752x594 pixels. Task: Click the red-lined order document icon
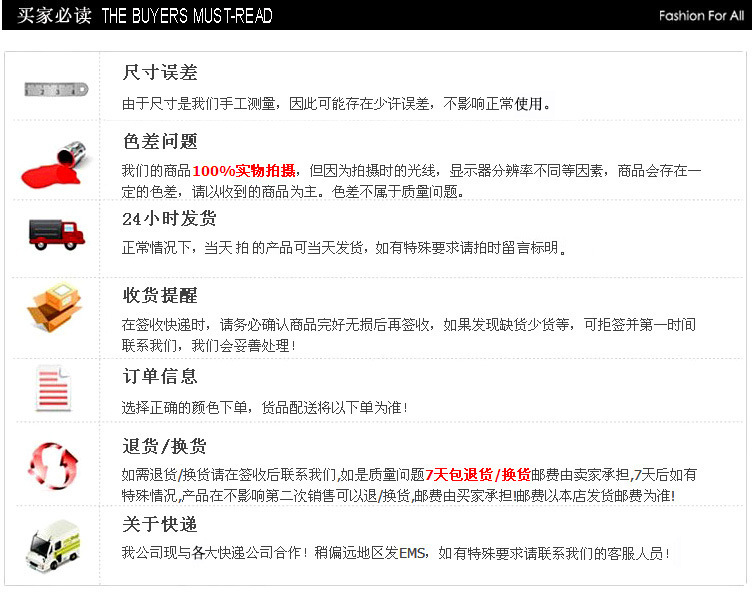click(x=53, y=388)
